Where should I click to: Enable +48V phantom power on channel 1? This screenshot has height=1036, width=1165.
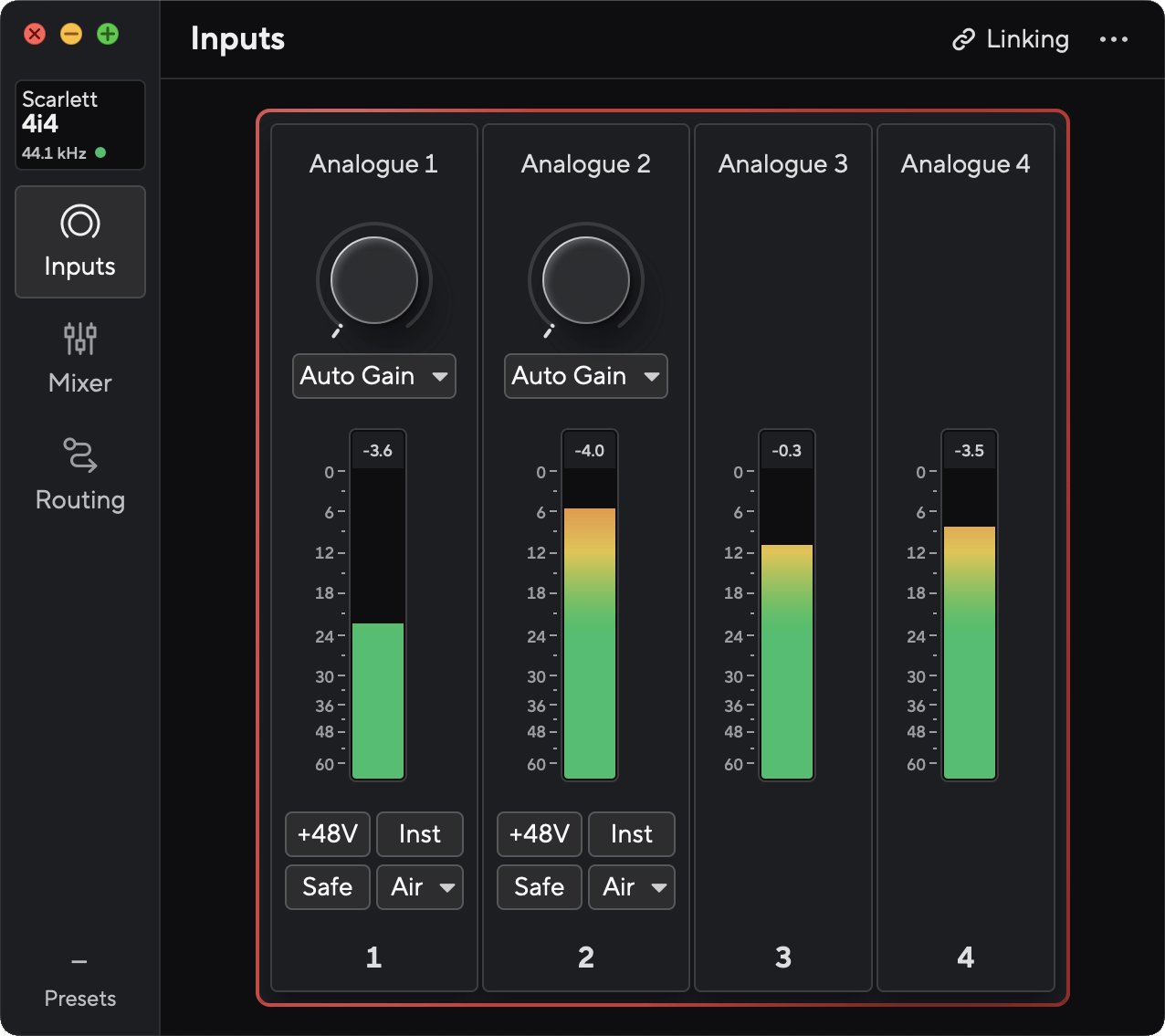328,834
